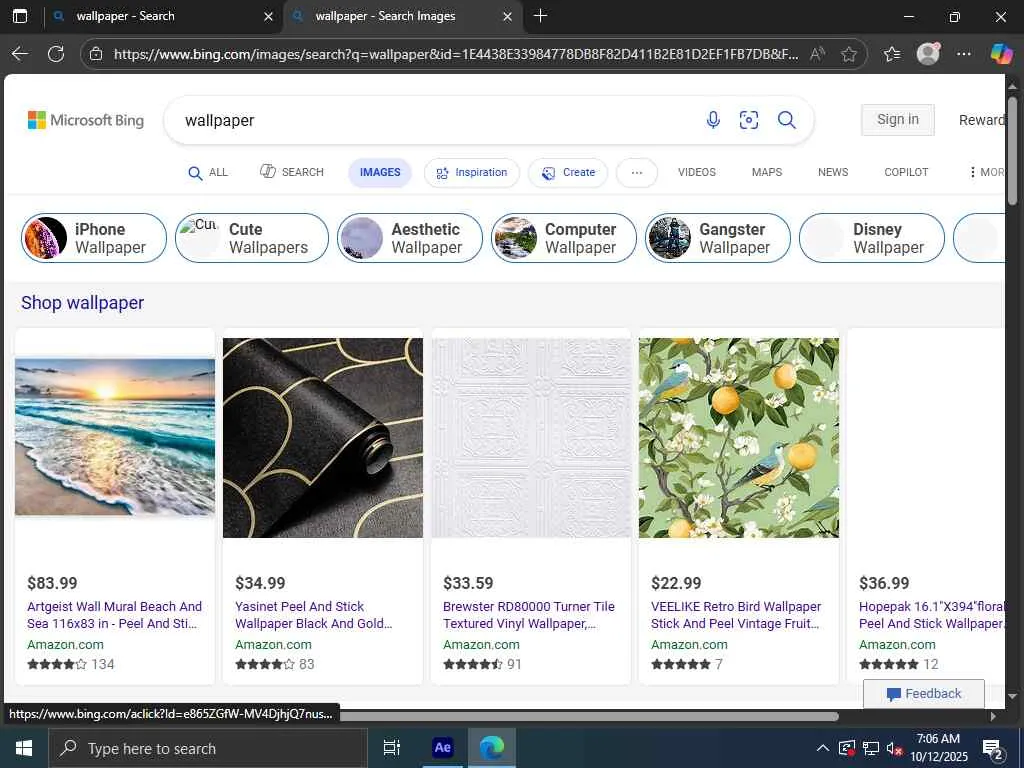Open the NEWS tab
This screenshot has width=1024, height=768.
click(833, 172)
